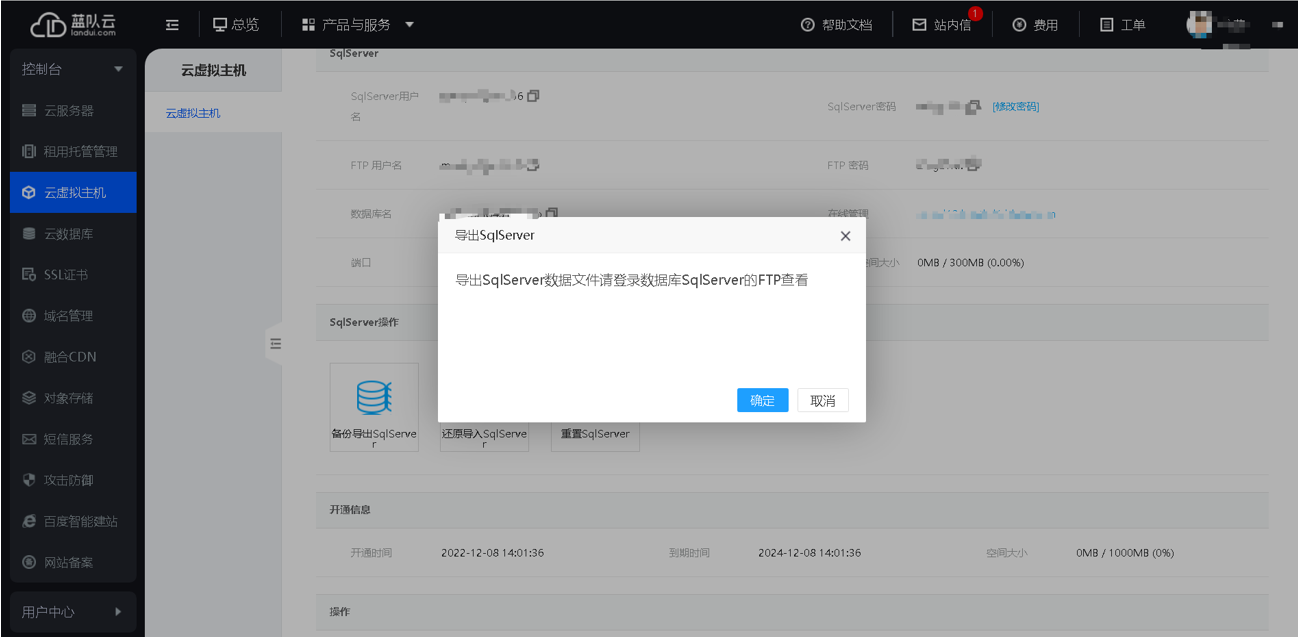
Task: Open SSL证书 management
Action: (62, 274)
